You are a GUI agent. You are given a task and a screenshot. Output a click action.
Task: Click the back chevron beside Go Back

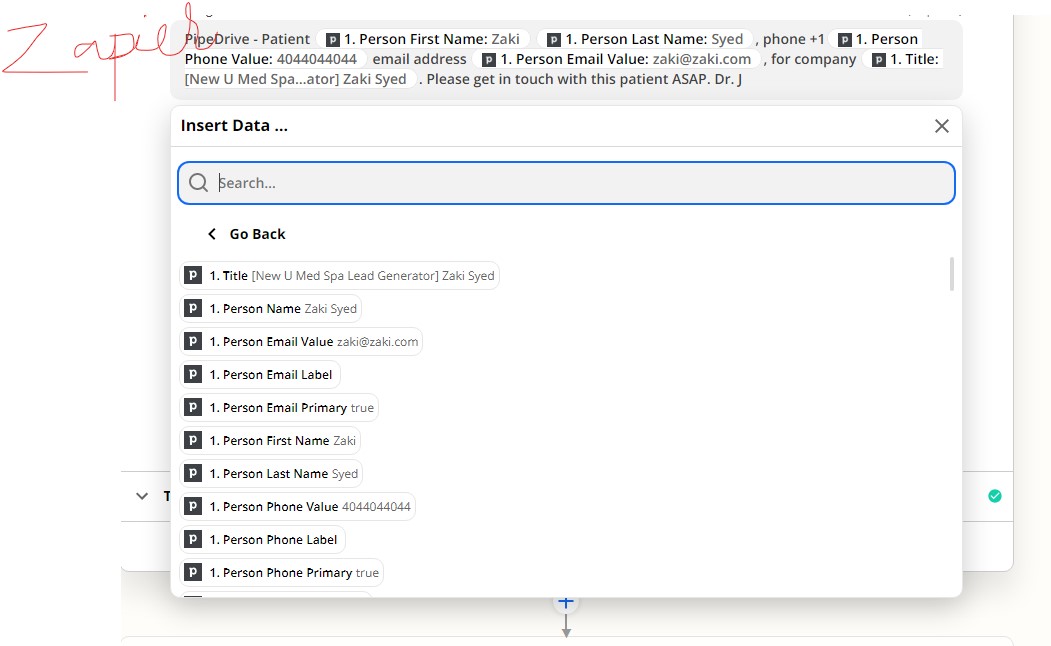[212, 234]
